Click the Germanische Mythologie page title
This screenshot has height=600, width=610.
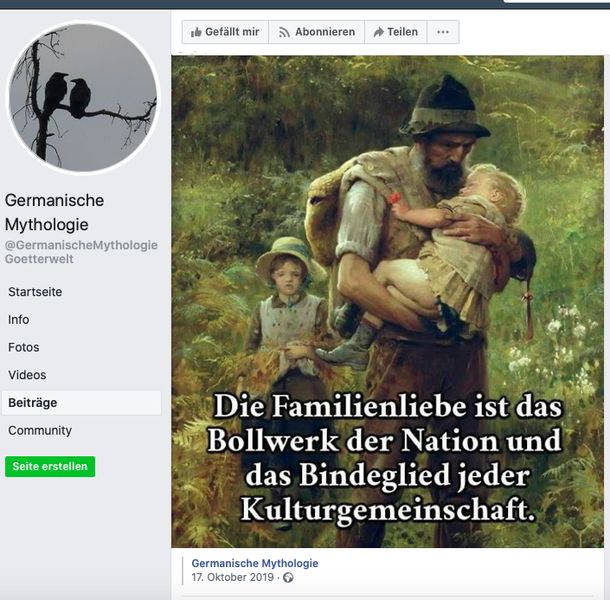(x=54, y=212)
